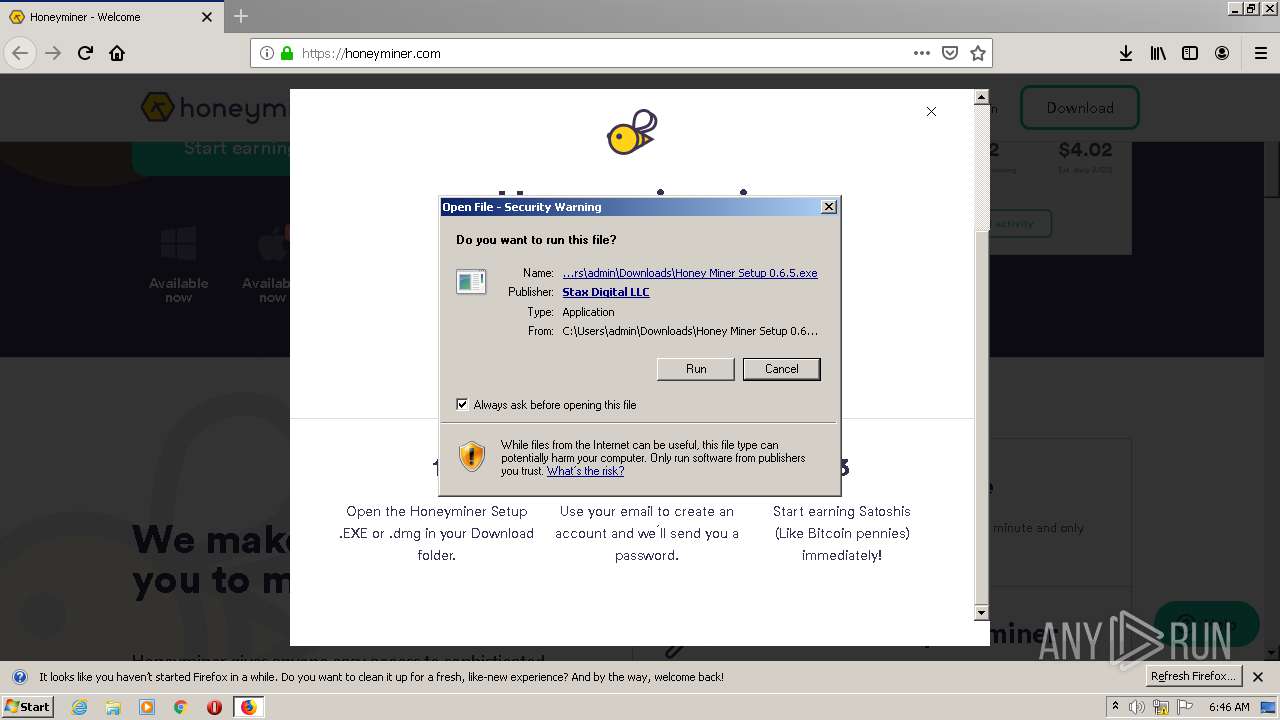Bookmark this page with the star
Image resolution: width=1280 pixels, height=720 pixels.
point(978,53)
